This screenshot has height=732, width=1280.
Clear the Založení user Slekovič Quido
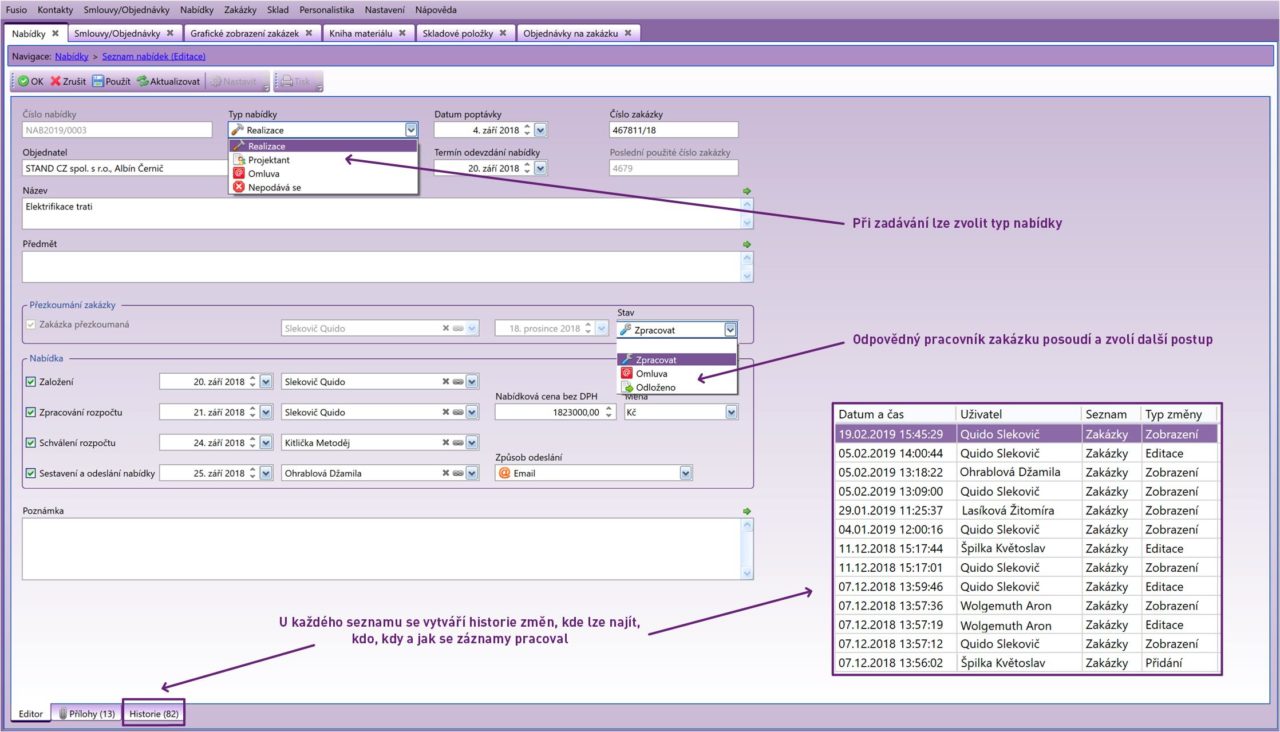[x=446, y=381]
